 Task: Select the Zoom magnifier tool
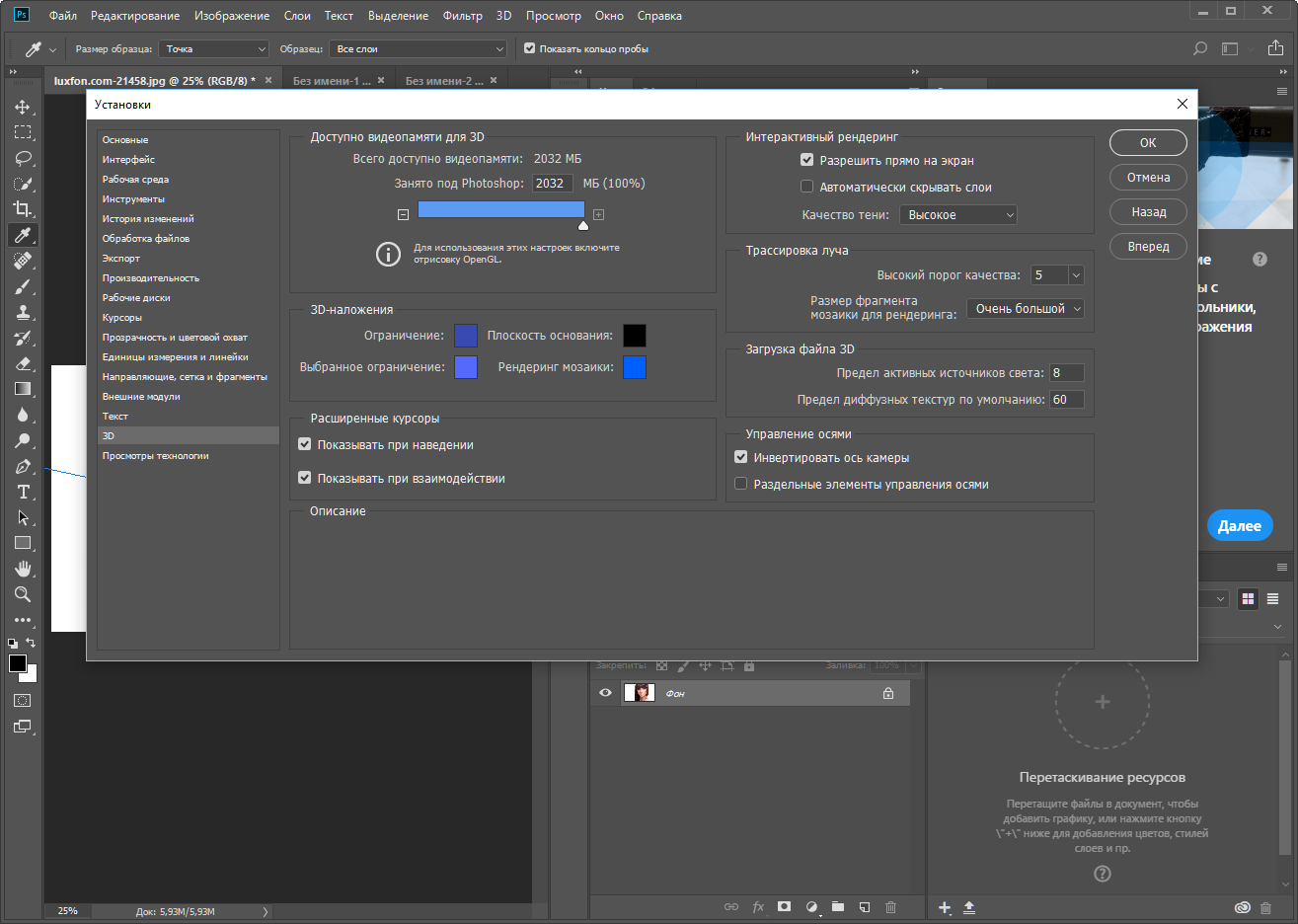(x=23, y=594)
